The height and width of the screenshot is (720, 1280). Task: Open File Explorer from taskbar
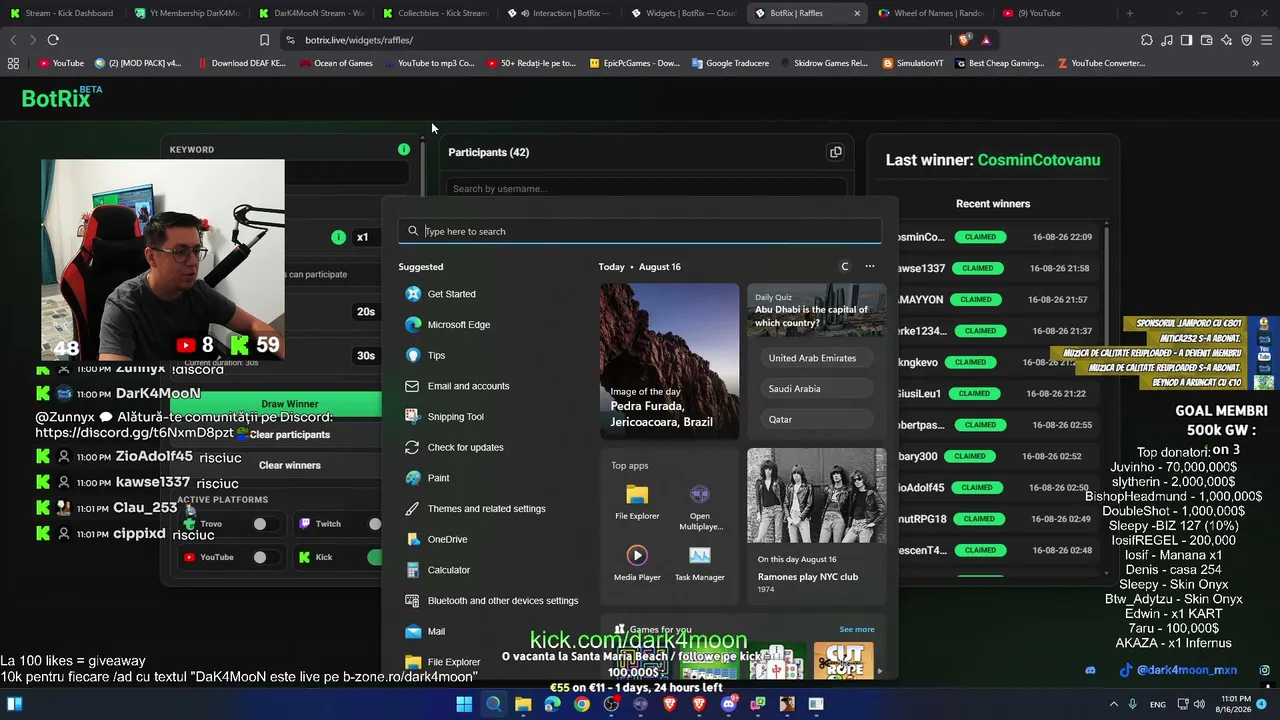pyautogui.click(x=523, y=704)
